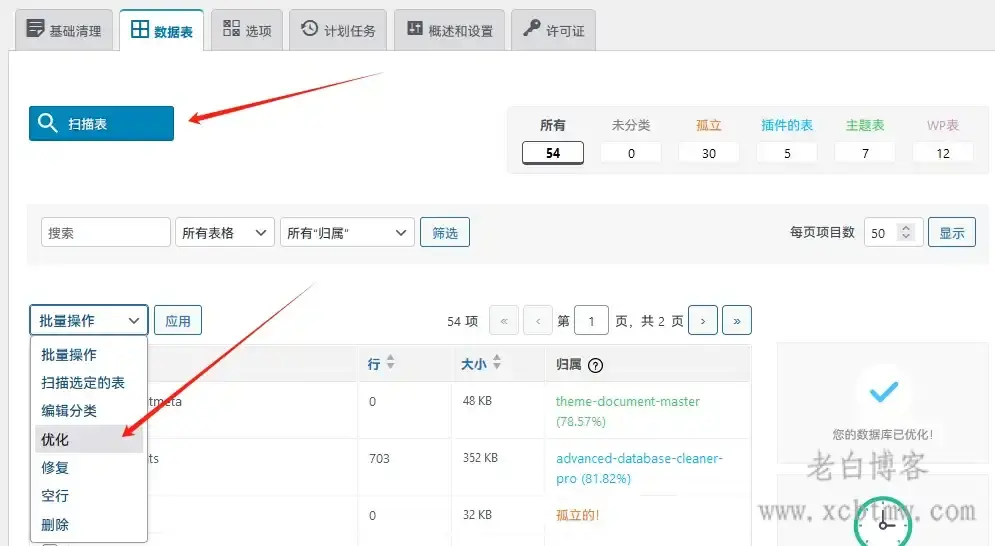The height and width of the screenshot is (546, 995).
Task: Click the table icon on the 数据表 tab
Action: click(140, 29)
